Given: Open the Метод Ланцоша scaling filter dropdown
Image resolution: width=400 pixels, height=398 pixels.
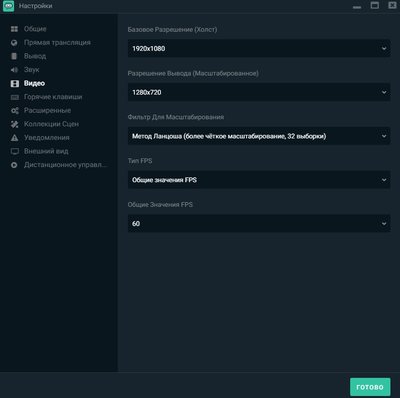Looking at the screenshot, I should click(259, 136).
